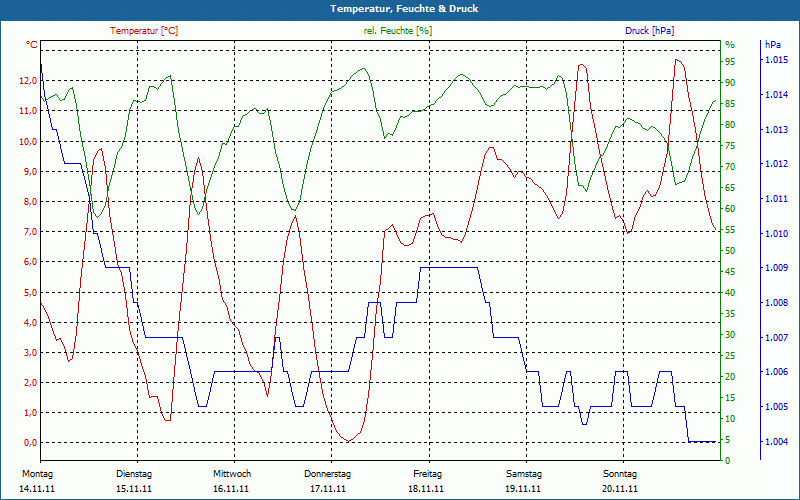Click the '°C' axis unit label
Screen dimensions: 800x500
pyautogui.click(x=32, y=45)
